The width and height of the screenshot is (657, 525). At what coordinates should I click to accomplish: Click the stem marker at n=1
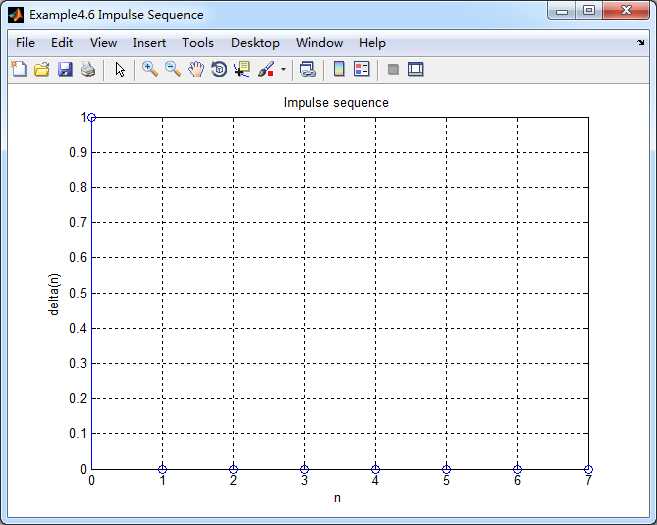coord(163,469)
